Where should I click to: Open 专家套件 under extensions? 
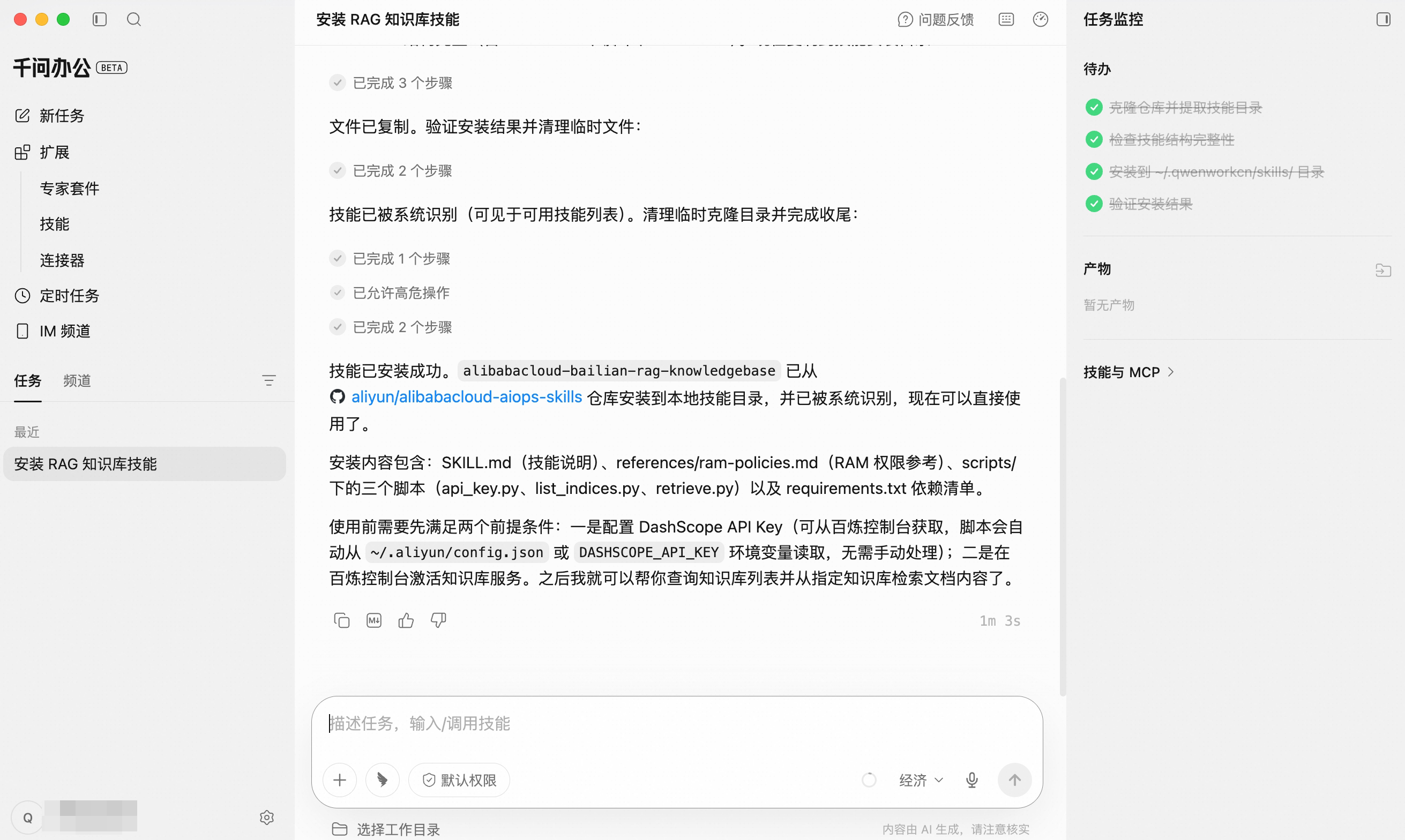point(70,188)
